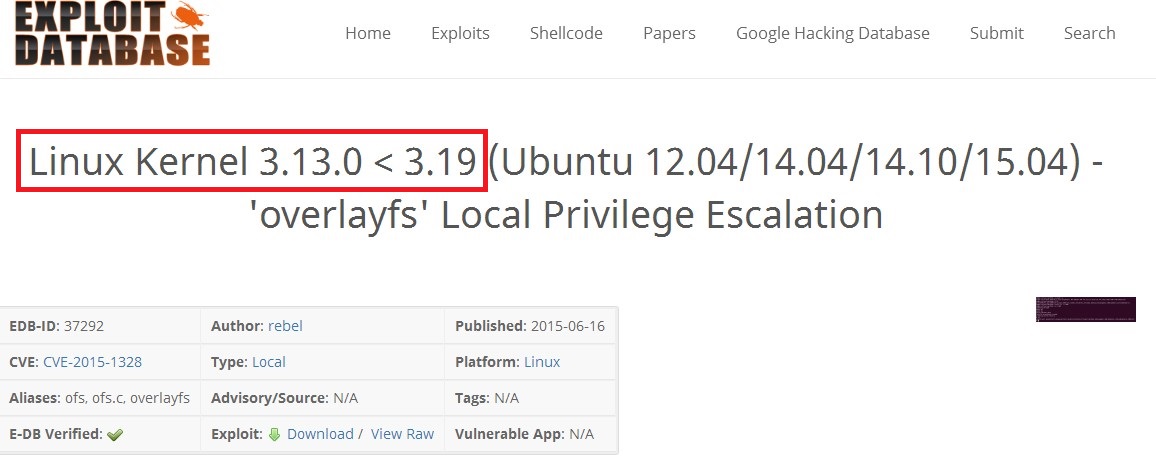Click the Exploit Database logo

pyautogui.click(x=113, y=33)
